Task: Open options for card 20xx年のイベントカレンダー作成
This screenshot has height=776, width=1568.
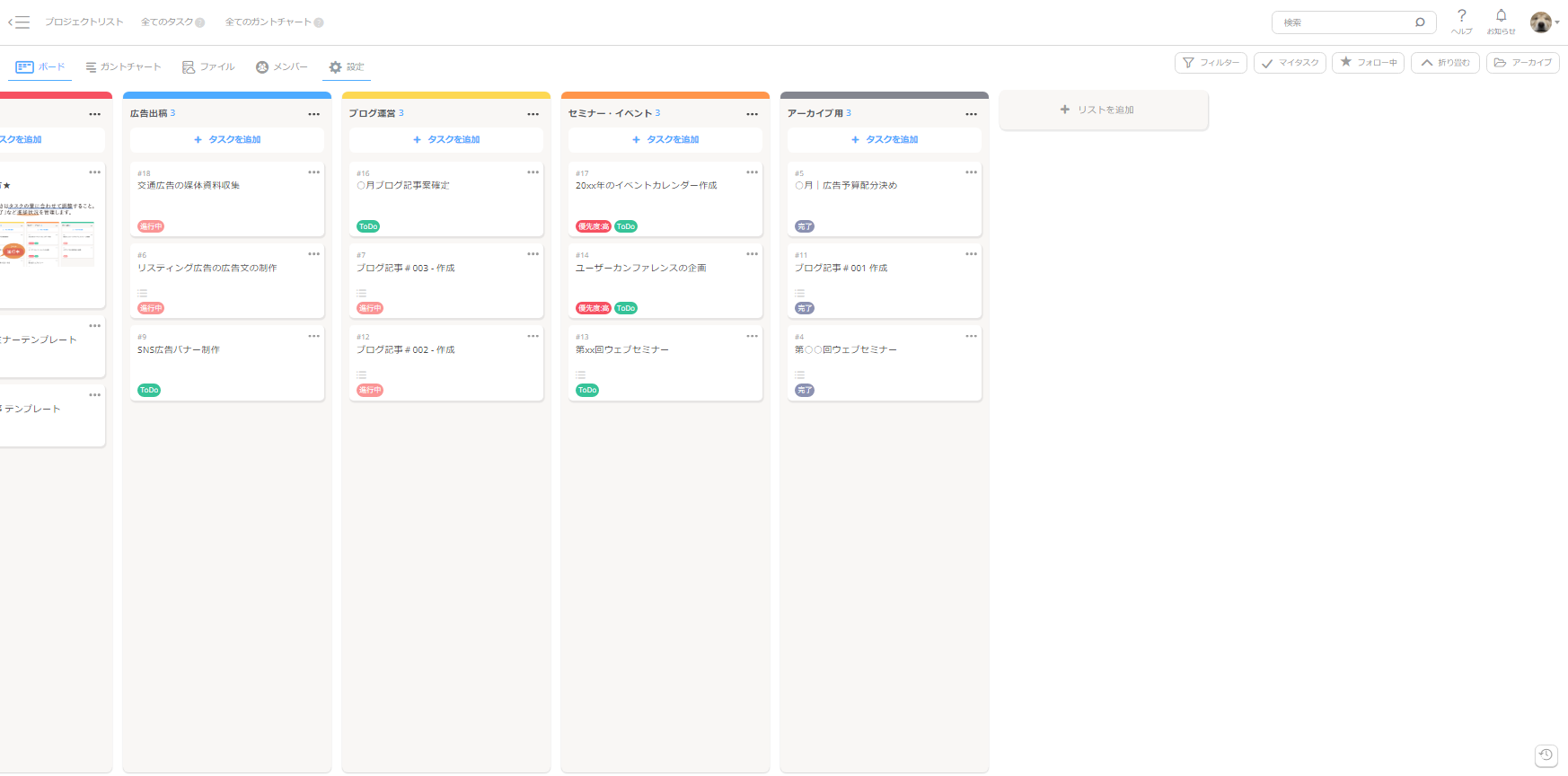Action: tap(752, 172)
